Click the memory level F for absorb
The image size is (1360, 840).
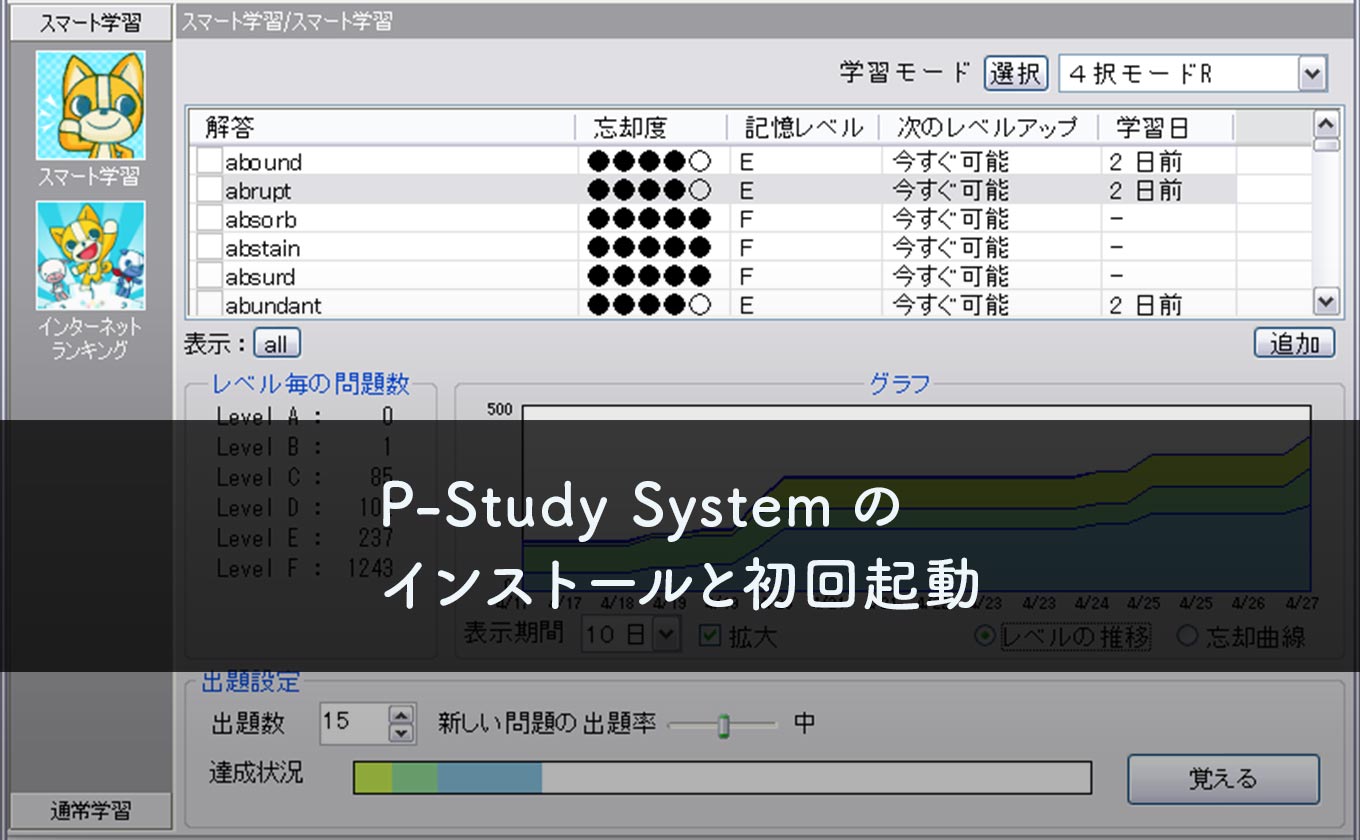[746, 219]
